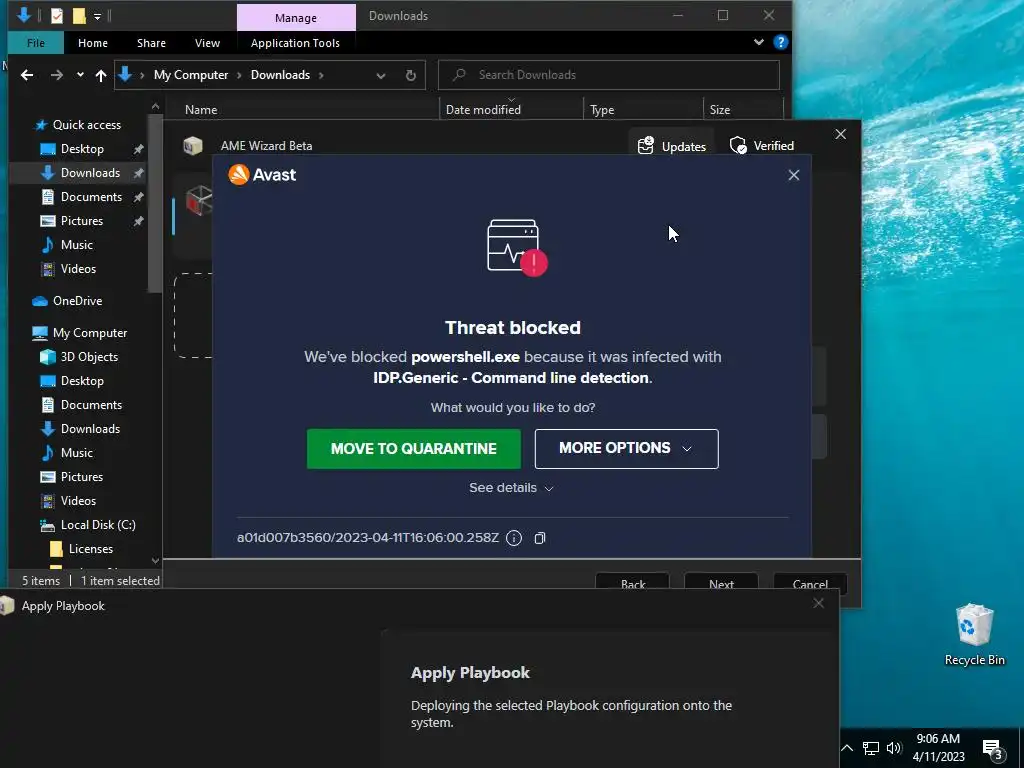The height and width of the screenshot is (768, 1024).
Task: Click the New folder icon in title bar
Action: [79, 16]
